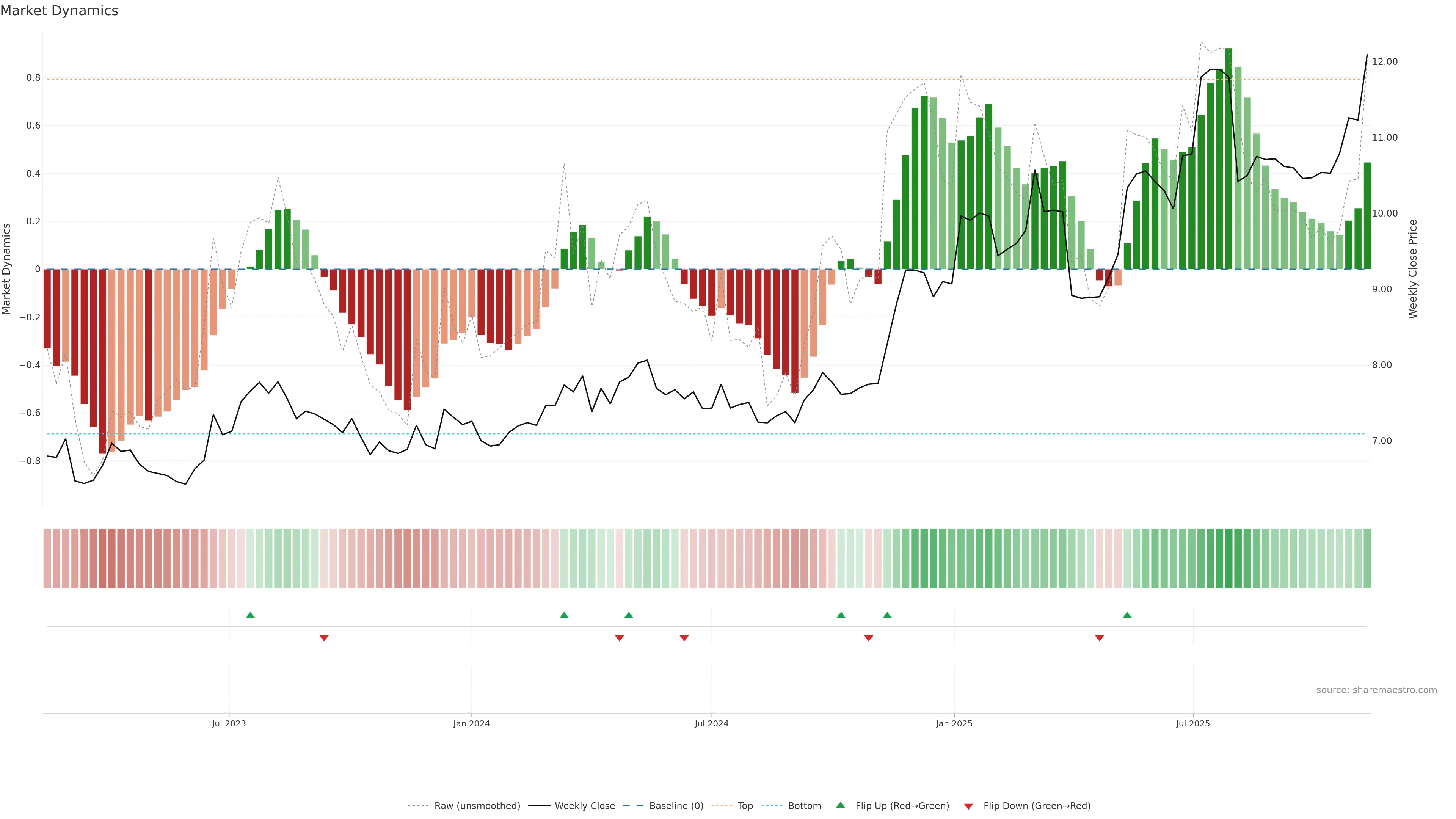Viewport: 1456px width, 819px height.
Task: Click the Flip Down red triangle in legend
Action: [968, 806]
